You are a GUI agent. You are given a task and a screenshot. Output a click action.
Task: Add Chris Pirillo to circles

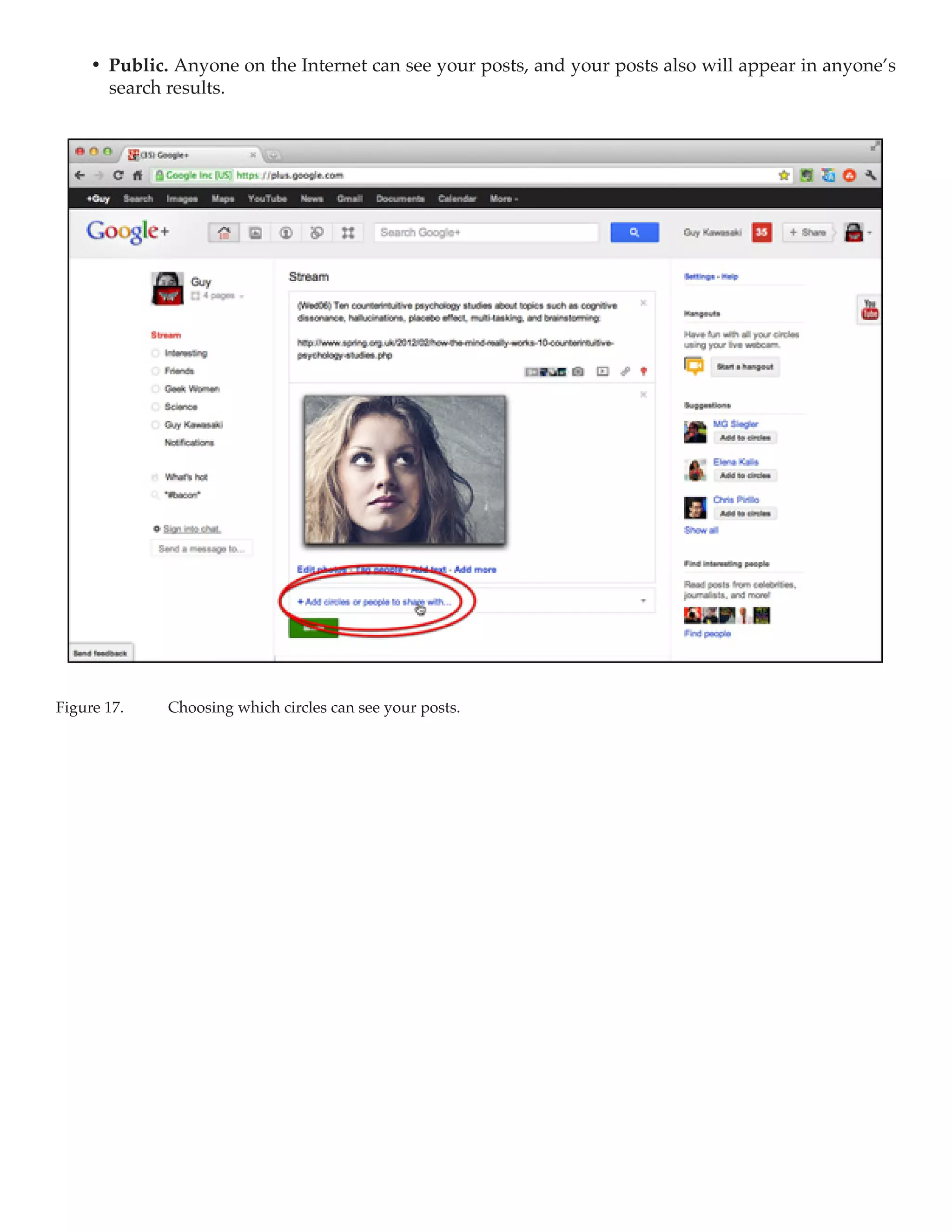(745, 513)
